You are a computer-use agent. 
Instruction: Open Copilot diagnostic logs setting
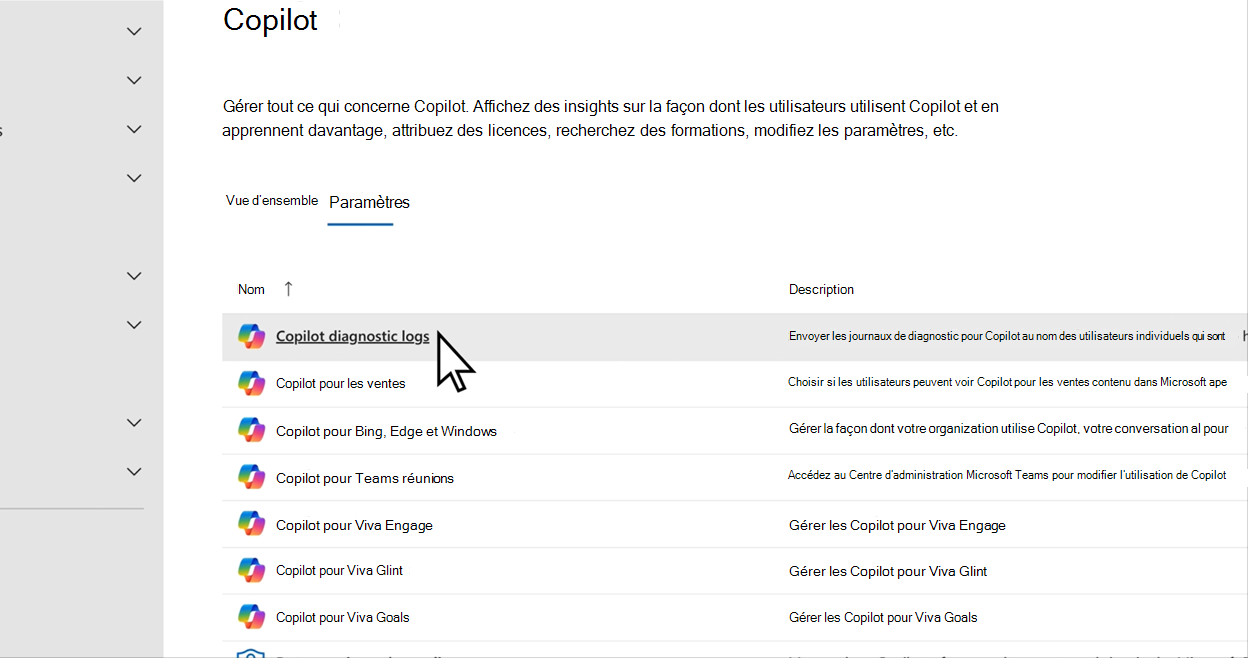(352, 336)
